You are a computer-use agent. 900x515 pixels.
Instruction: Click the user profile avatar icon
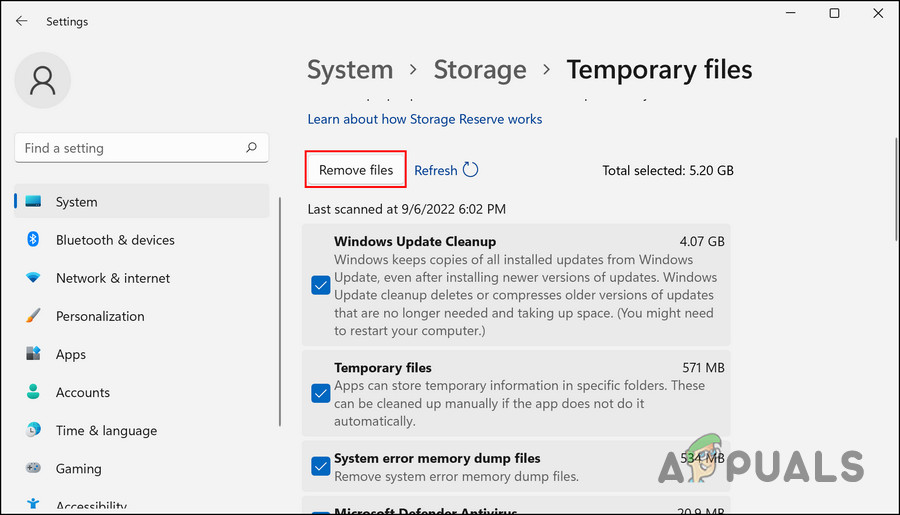43,80
